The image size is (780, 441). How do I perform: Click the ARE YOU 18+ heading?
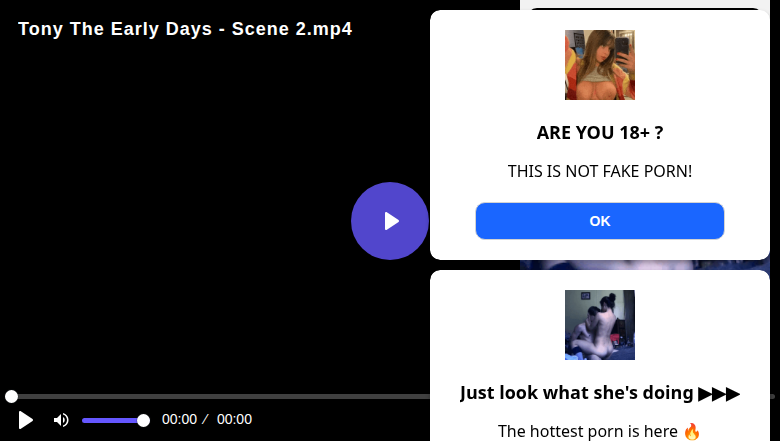click(599, 133)
